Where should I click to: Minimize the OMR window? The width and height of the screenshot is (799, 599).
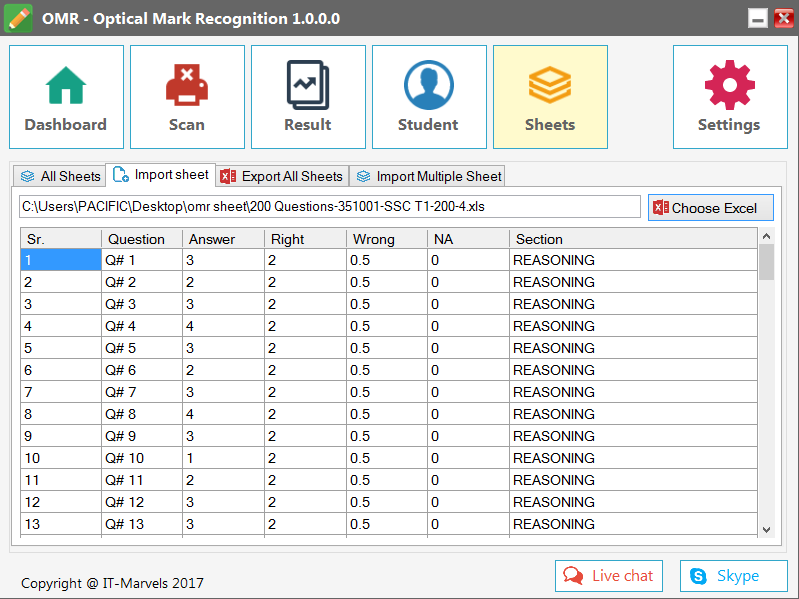[758, 19]
